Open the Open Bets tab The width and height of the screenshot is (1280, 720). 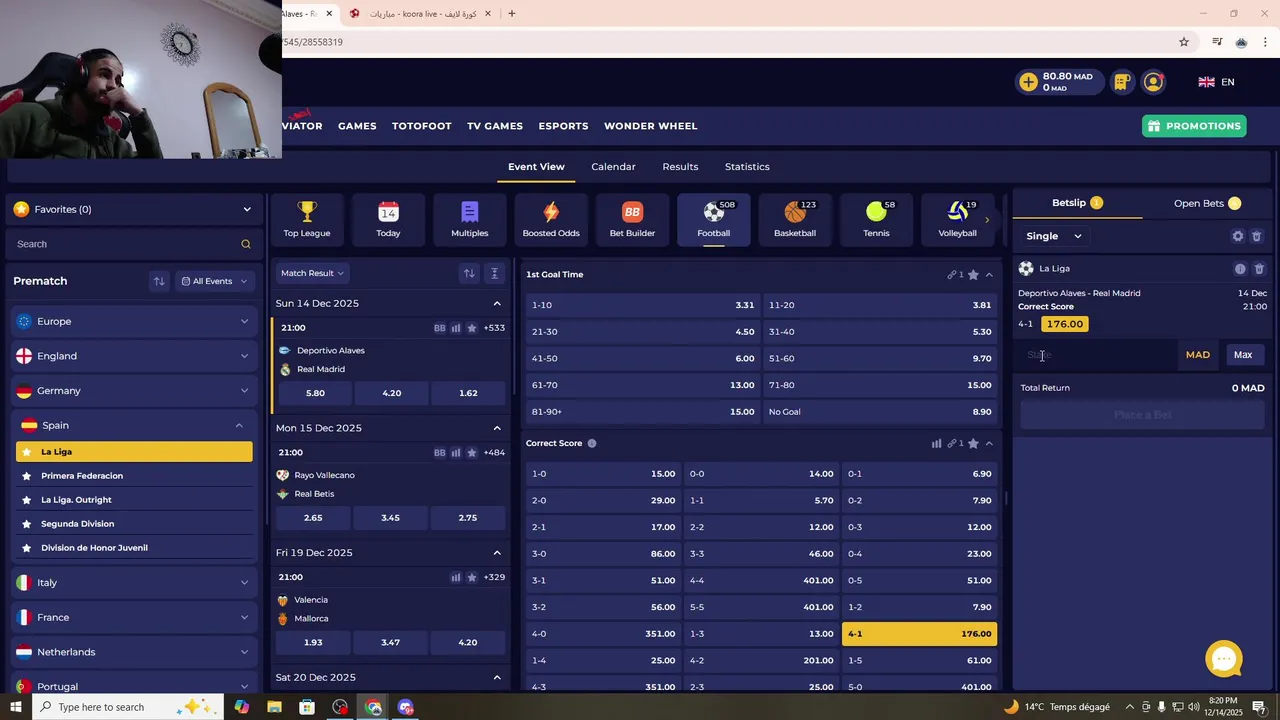tap(1207, 203)
